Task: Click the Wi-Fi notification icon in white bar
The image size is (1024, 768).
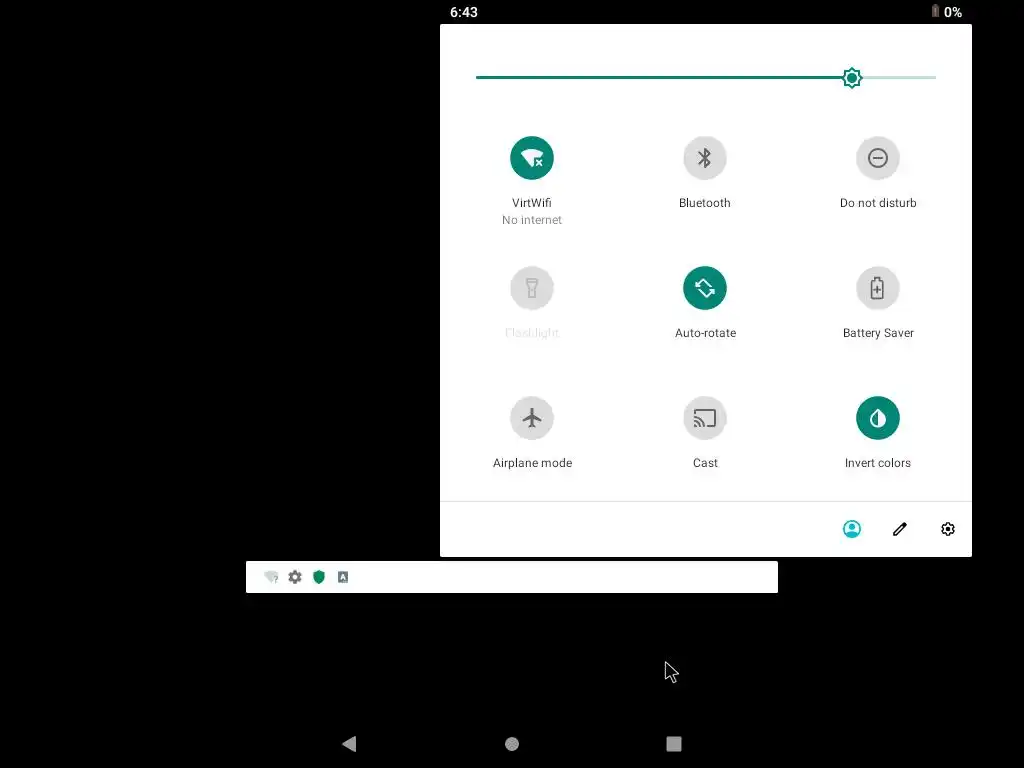Action: coord(271,577)
